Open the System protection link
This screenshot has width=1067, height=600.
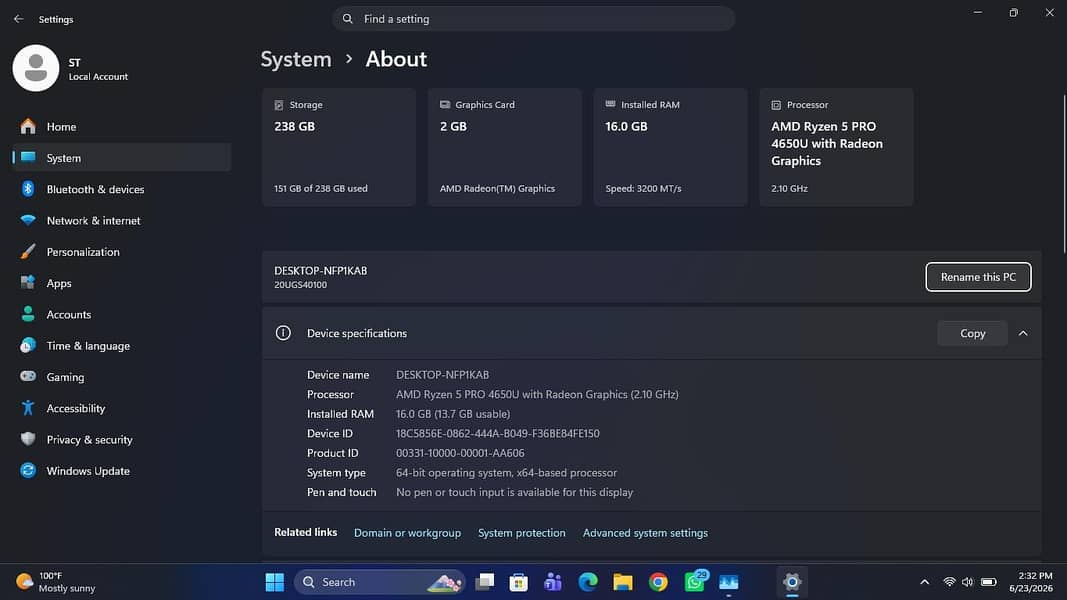[522, 533]
